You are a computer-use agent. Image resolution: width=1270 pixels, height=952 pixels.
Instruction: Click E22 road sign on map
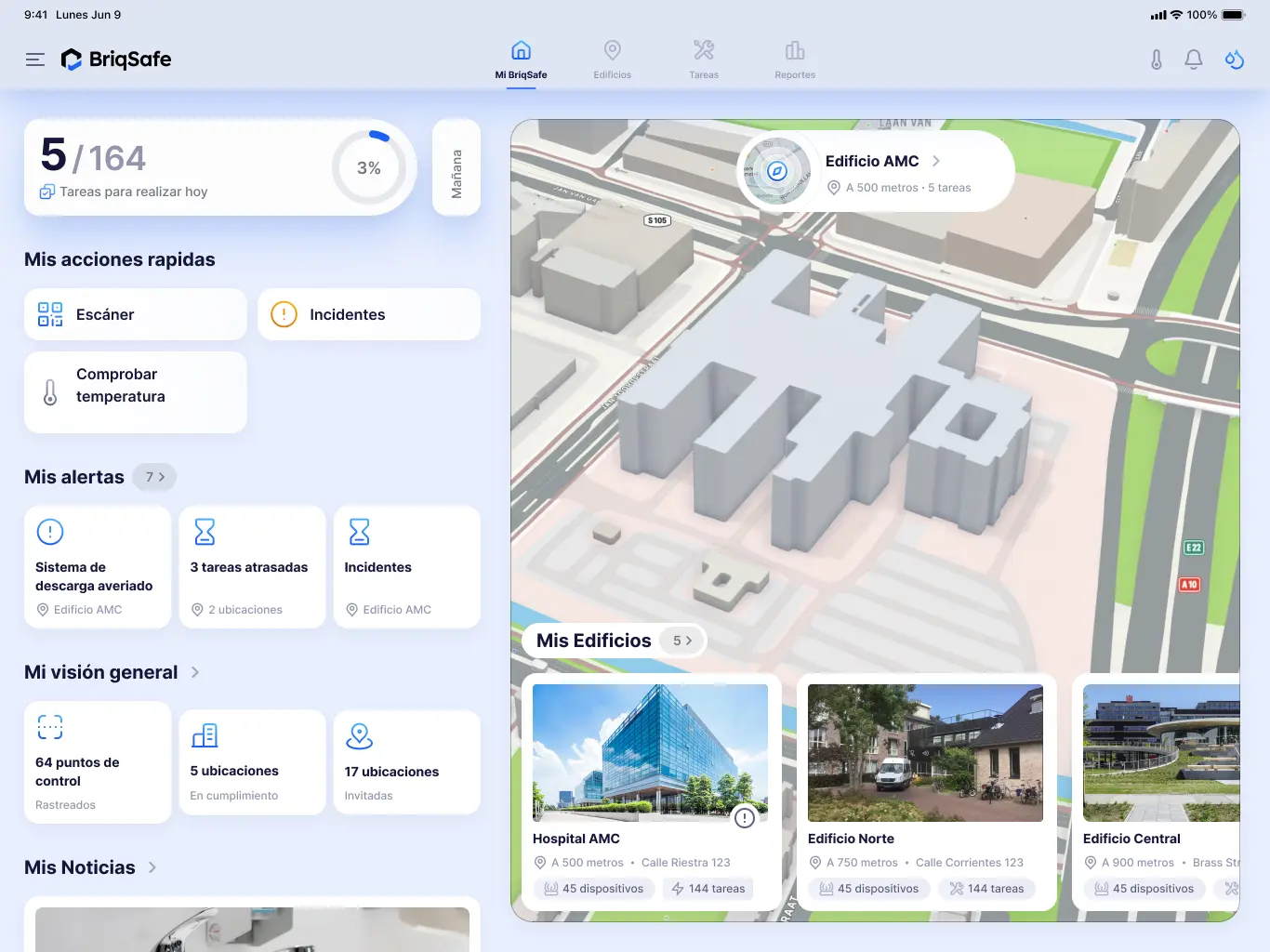tap(1194, 548)
